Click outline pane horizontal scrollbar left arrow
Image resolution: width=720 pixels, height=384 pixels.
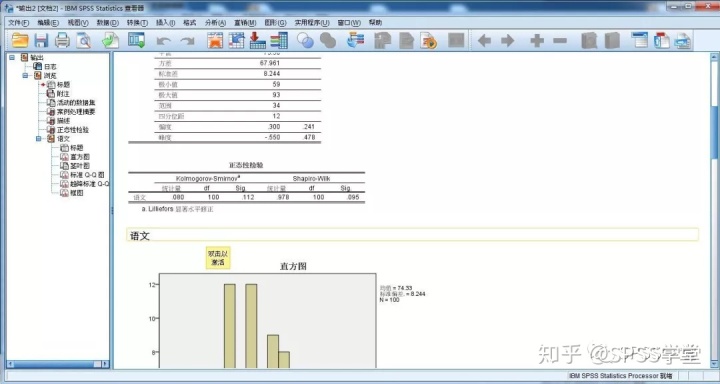[11, 364]
